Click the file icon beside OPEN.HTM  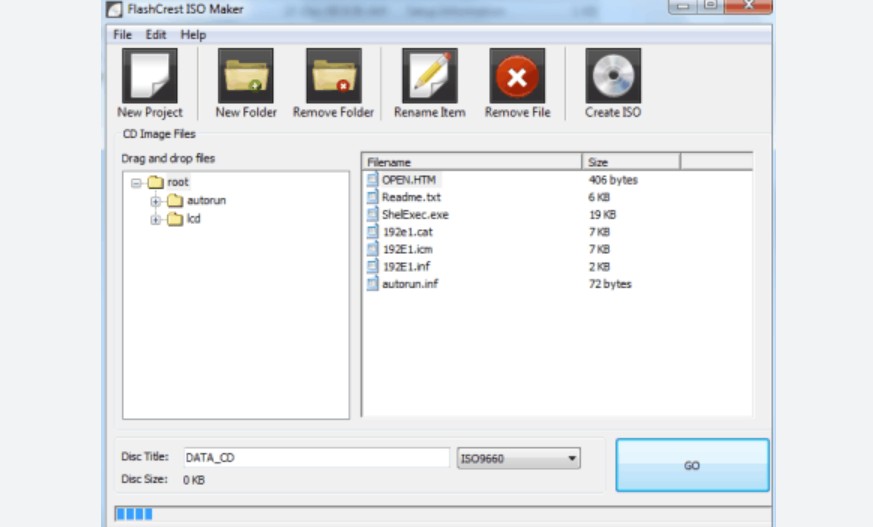tap(372, 180)
